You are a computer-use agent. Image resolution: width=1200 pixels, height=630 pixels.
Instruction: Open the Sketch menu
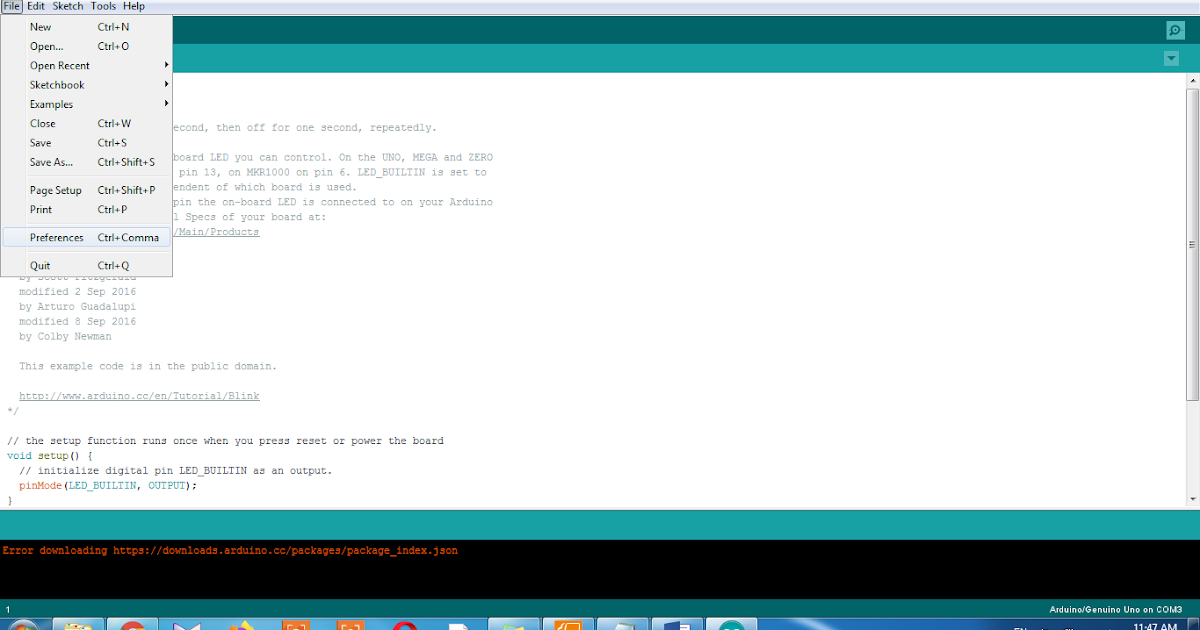coord(67,6)
